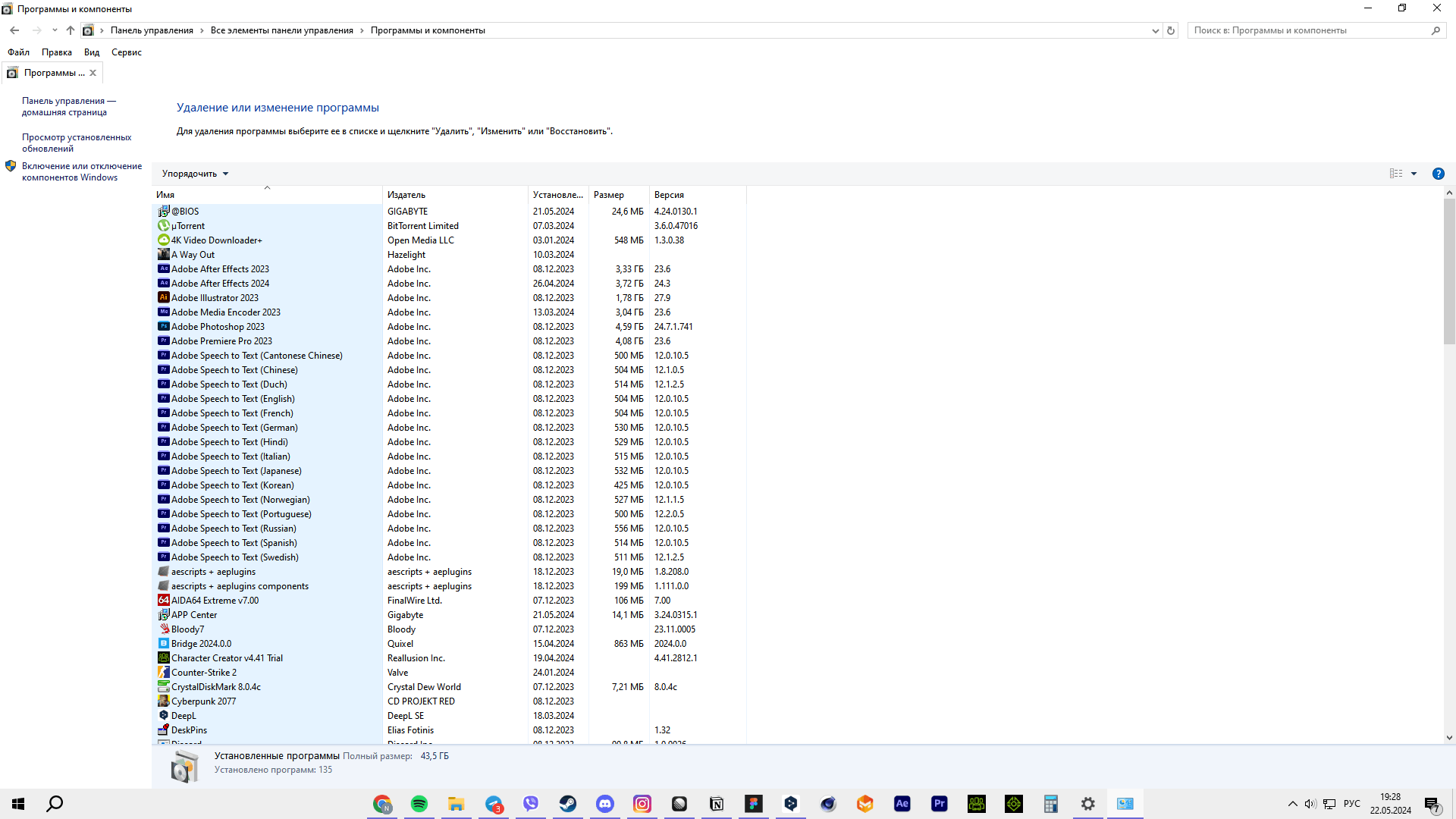The width and height of the screenshot is (1456, 819).
Task: Sort by the Версия column header
Action: (x=698, y=195)
